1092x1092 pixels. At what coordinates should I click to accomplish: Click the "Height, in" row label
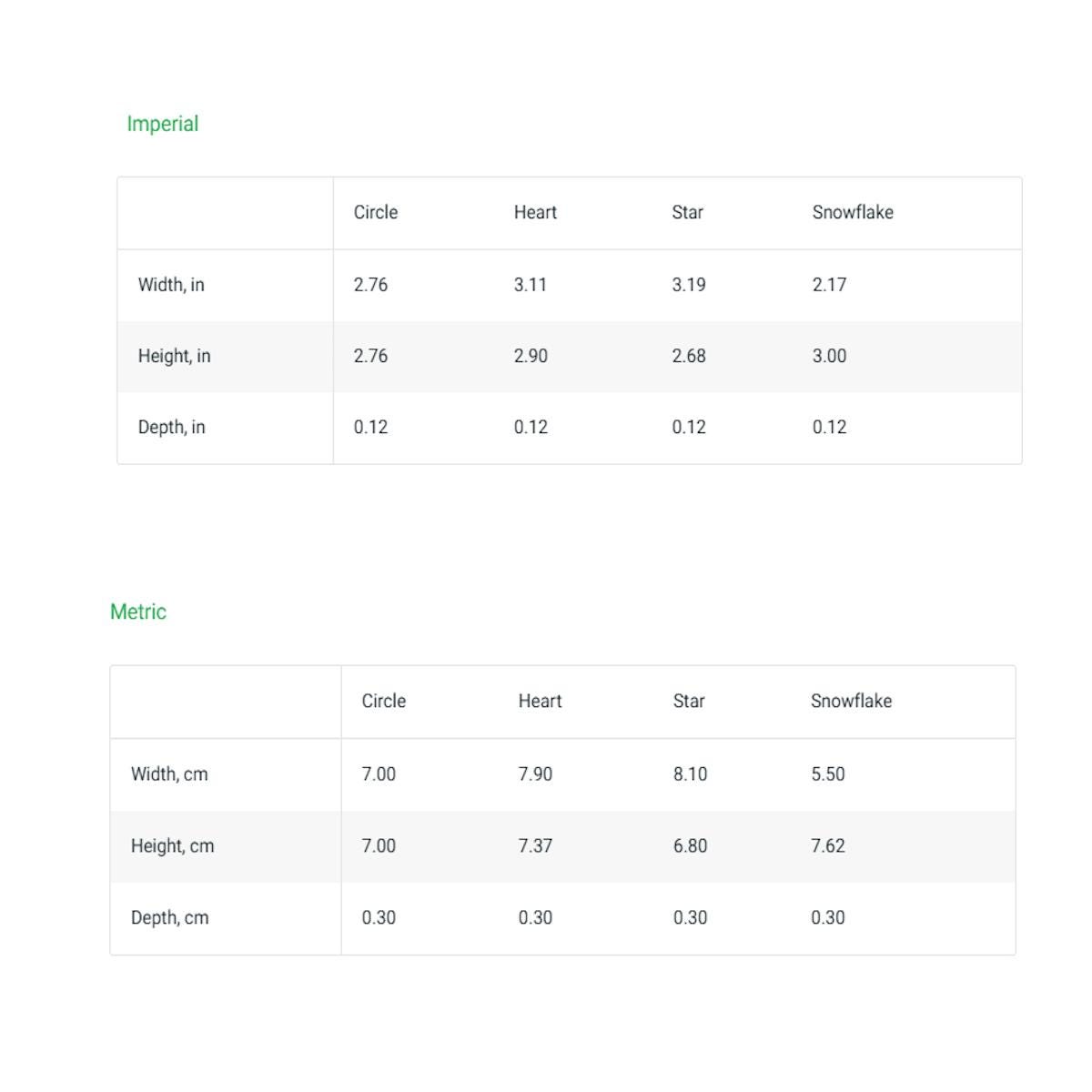tap(174, 356)
